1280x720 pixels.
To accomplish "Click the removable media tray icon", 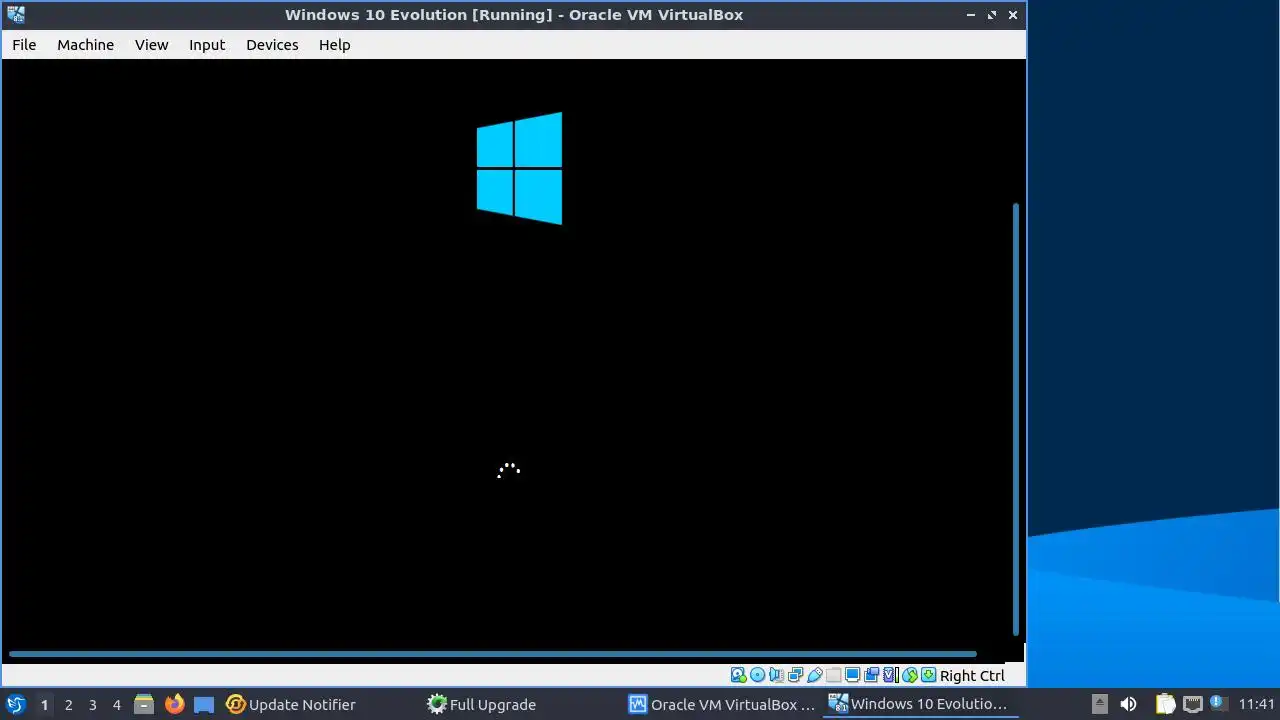I will pyautogui.click(x=1099, y=704).
